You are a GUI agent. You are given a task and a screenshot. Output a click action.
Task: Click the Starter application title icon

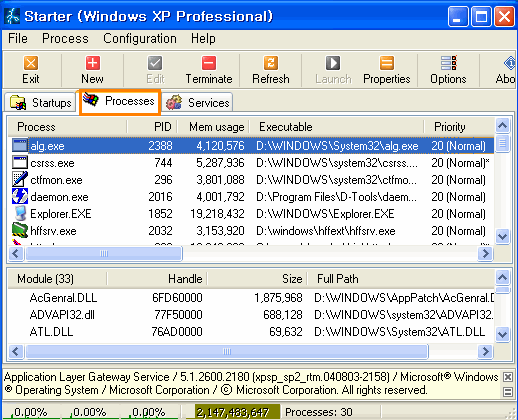[12, 16]
